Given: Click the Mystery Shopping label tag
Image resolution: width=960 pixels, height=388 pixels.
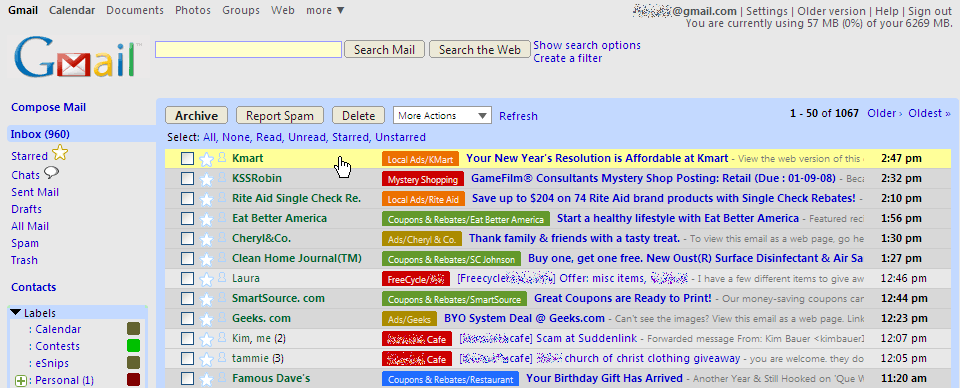Looking at the screenshot, I should pos(422,179).
